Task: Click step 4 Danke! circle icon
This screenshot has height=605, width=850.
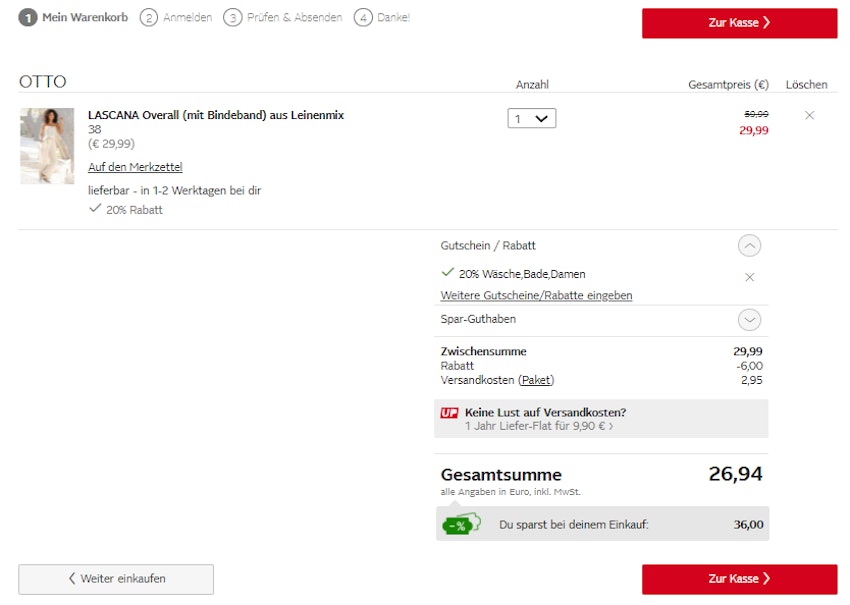Action: [x=364, y=17]
